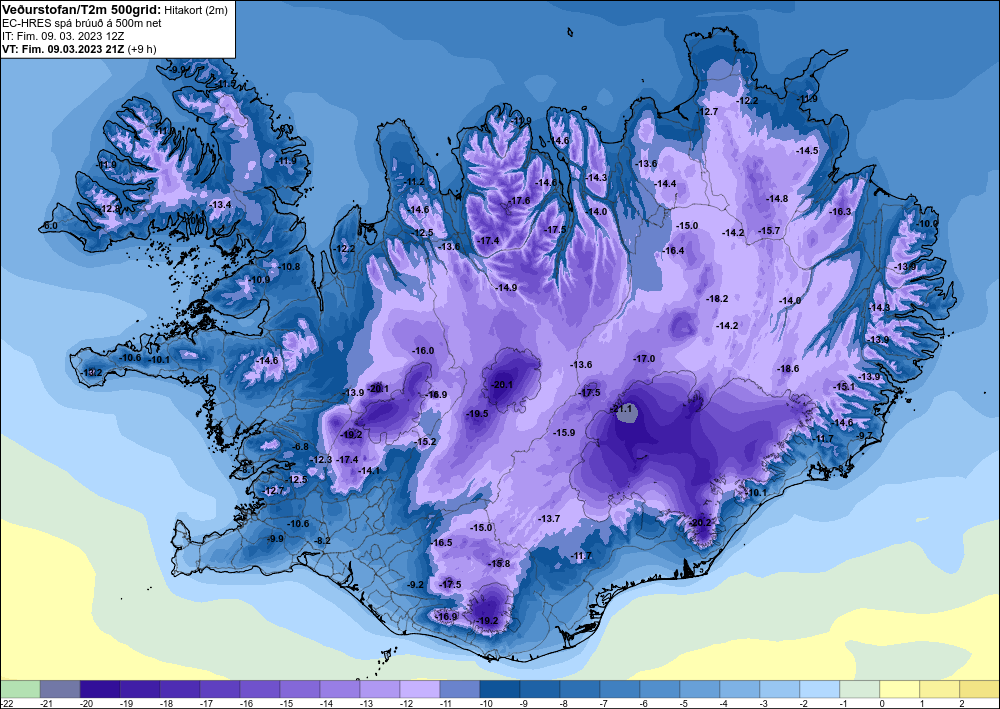1000x709 pixels.
Task: Click the -21.1 temperature value on the glacier
Action: pyautogui.click(x=621, y=409)
